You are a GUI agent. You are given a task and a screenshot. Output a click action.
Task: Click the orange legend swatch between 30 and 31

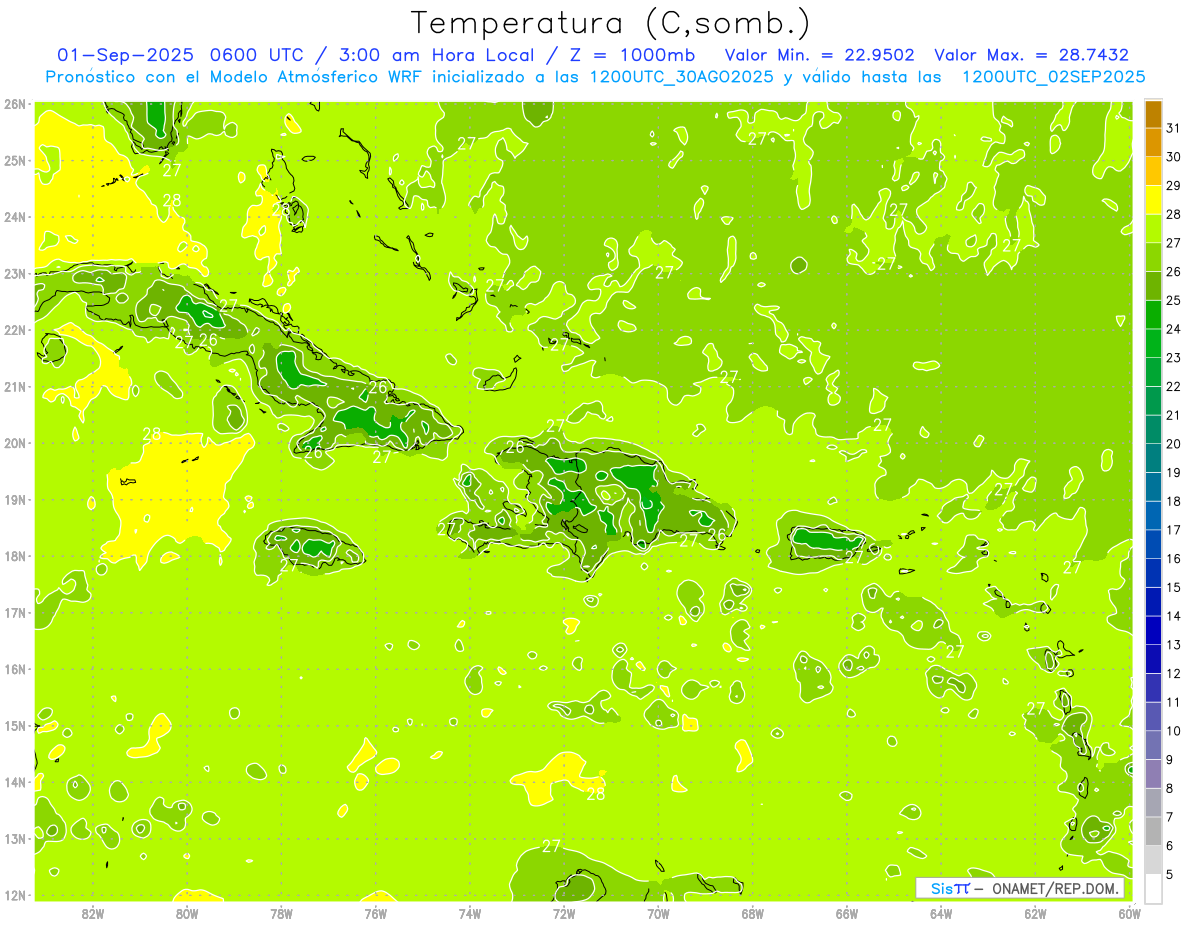pos(1153,142)
